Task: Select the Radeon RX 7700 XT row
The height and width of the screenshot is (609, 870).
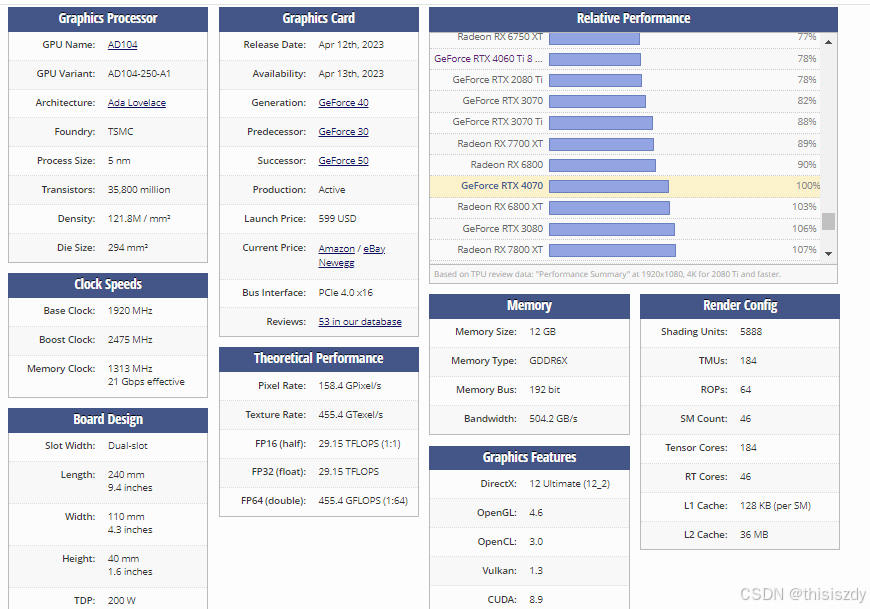Action: pos(625,144)
